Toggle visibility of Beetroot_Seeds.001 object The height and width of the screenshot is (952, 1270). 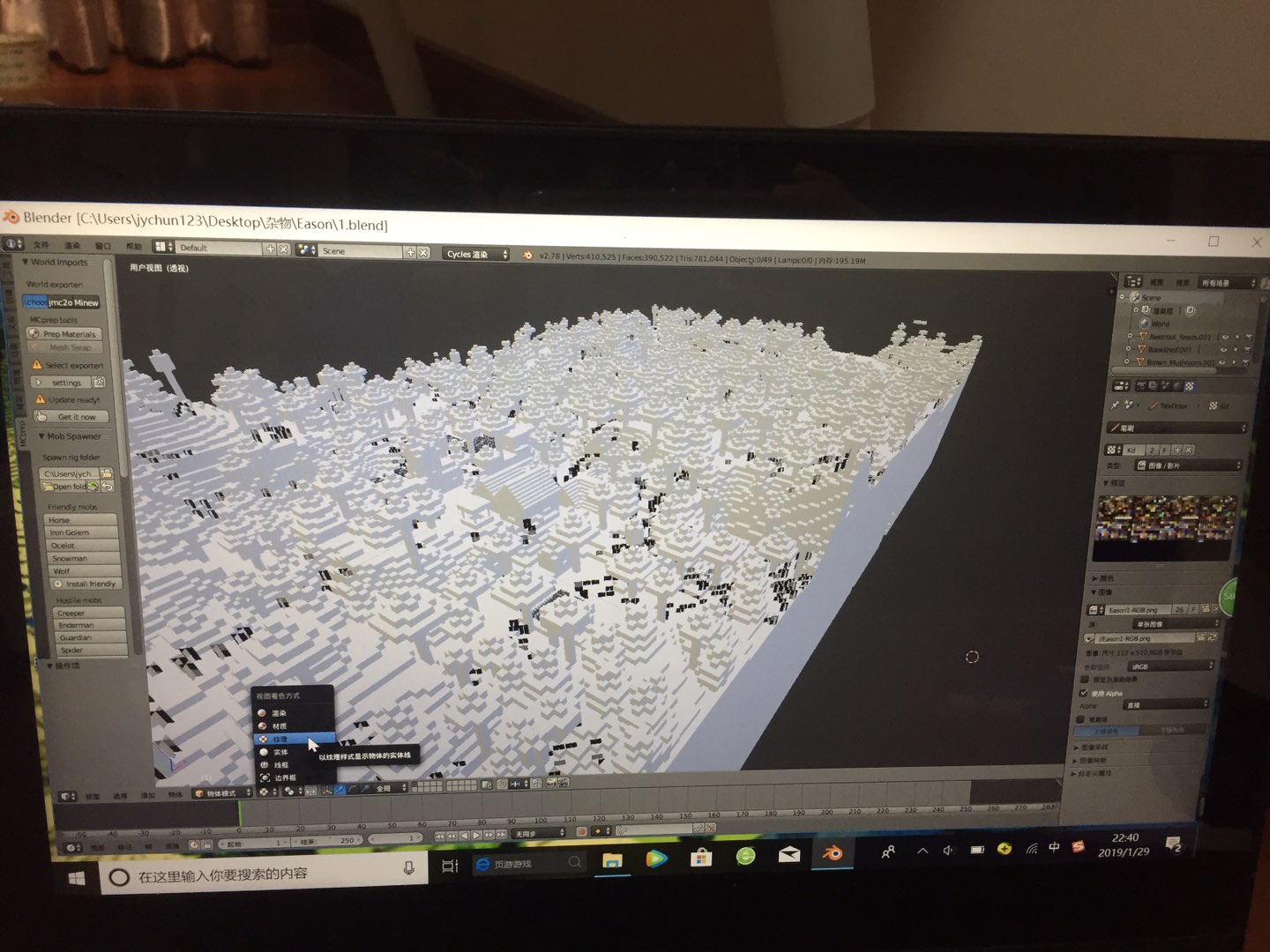pyautogui.click(x=1224, y=337)
